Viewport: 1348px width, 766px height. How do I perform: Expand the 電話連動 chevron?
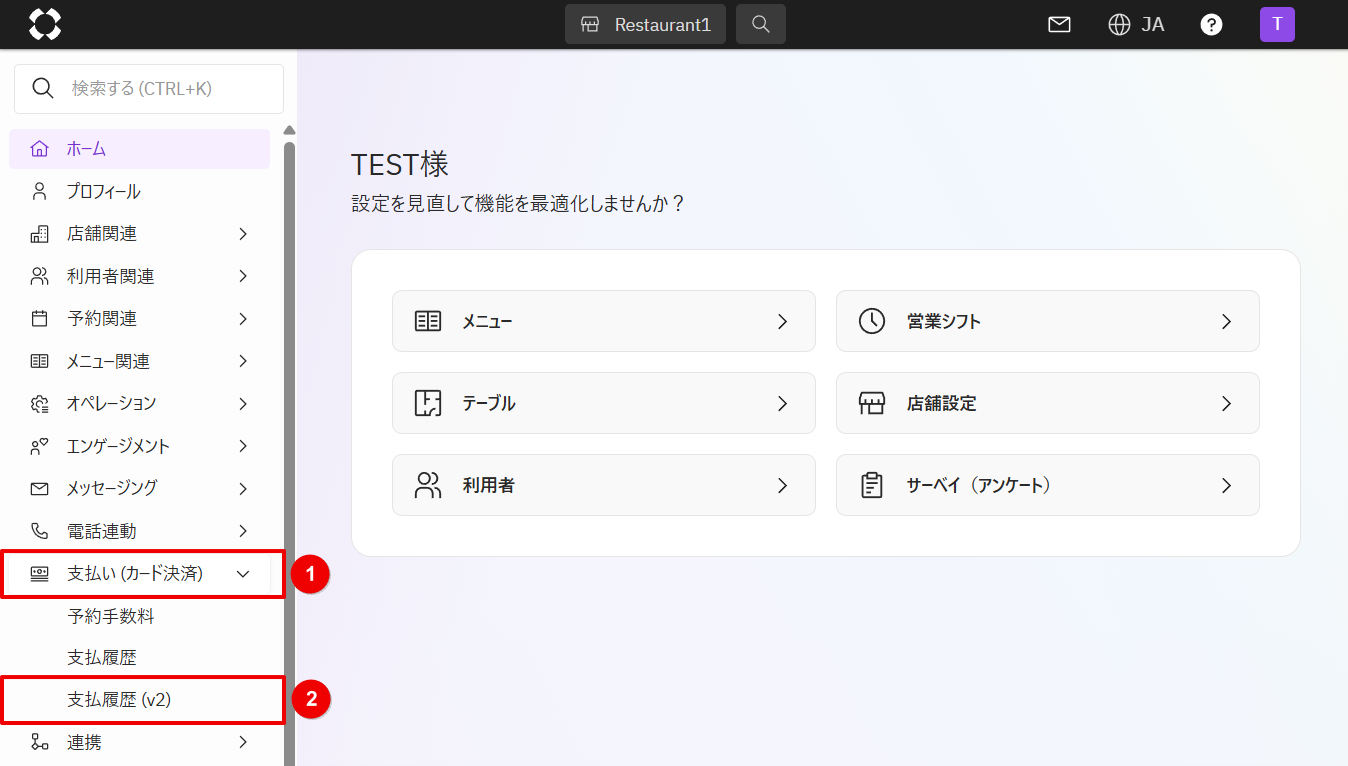point(243,531)
